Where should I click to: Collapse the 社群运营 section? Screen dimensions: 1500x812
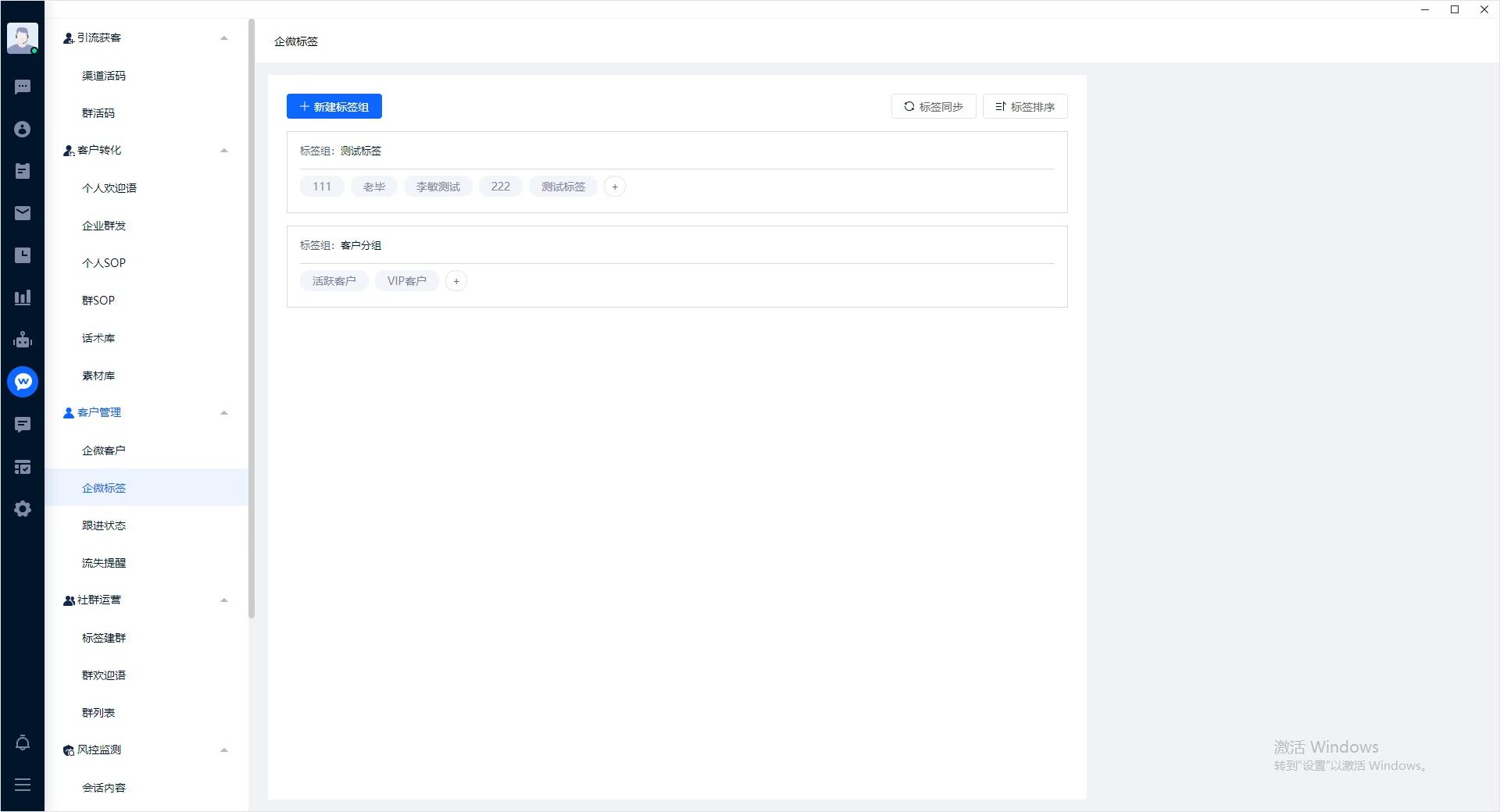224,600
